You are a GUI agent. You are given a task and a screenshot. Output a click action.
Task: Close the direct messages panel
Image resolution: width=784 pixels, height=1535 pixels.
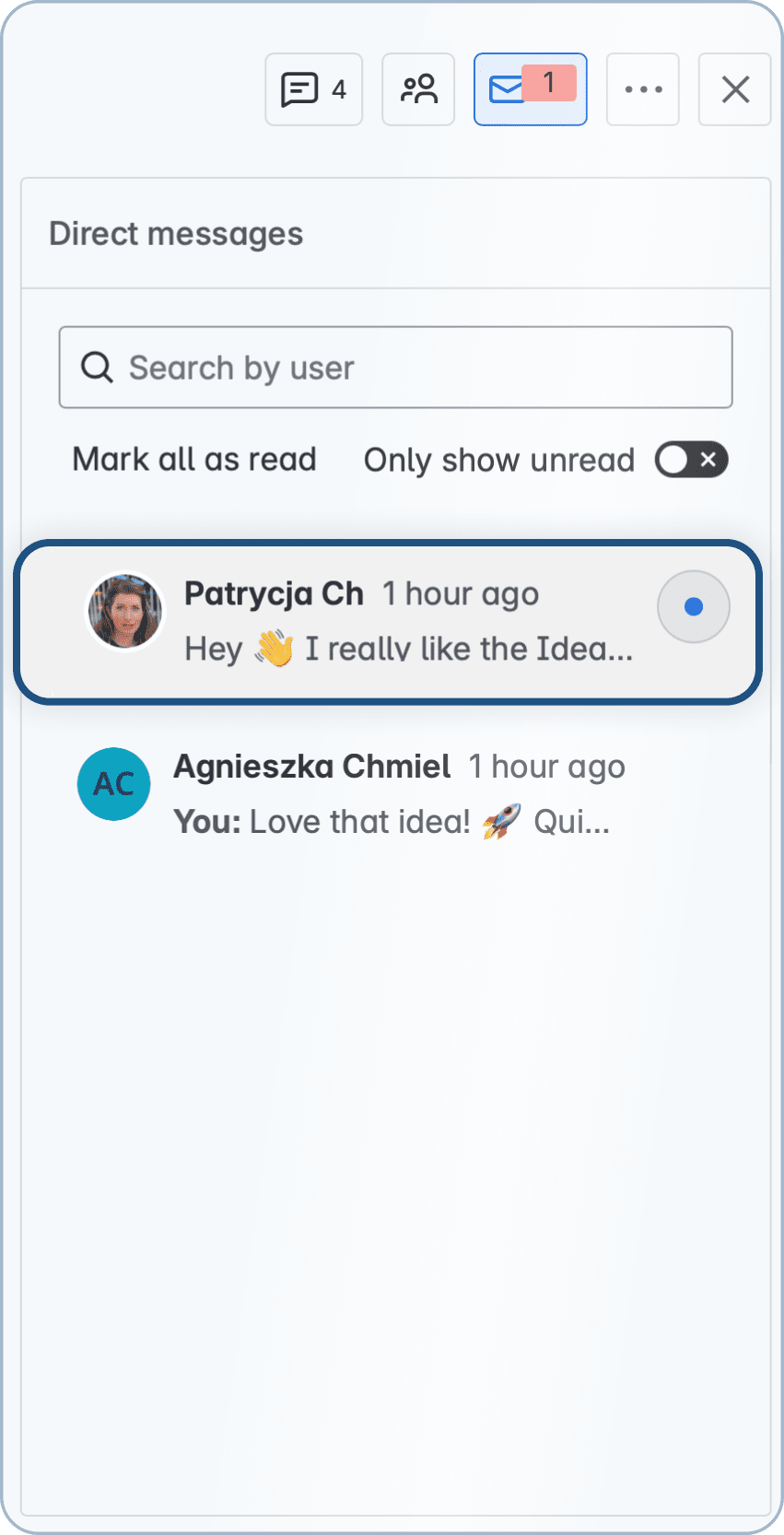[735, 89]
